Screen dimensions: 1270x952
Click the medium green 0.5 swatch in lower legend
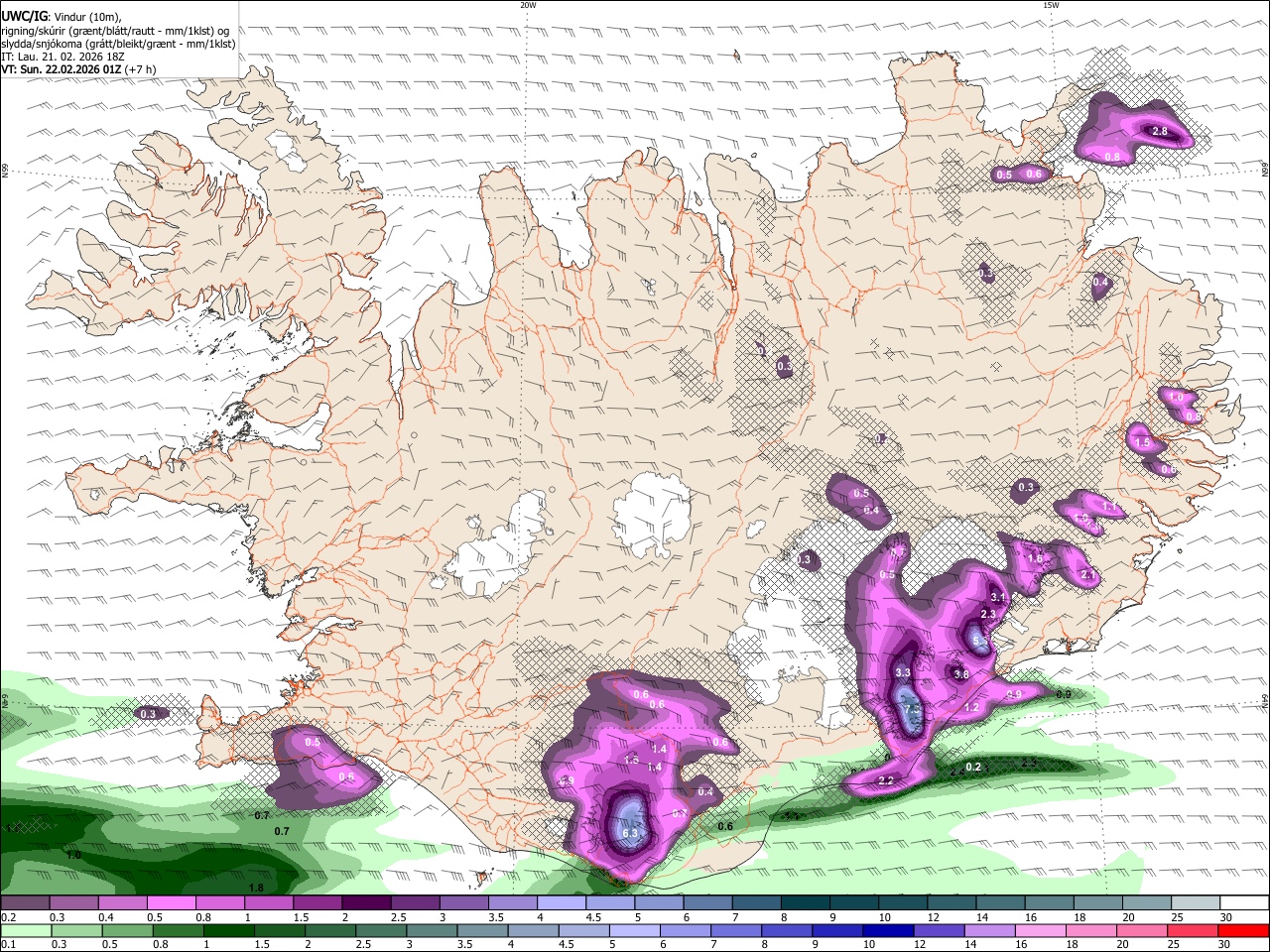[x=128, y=930]
